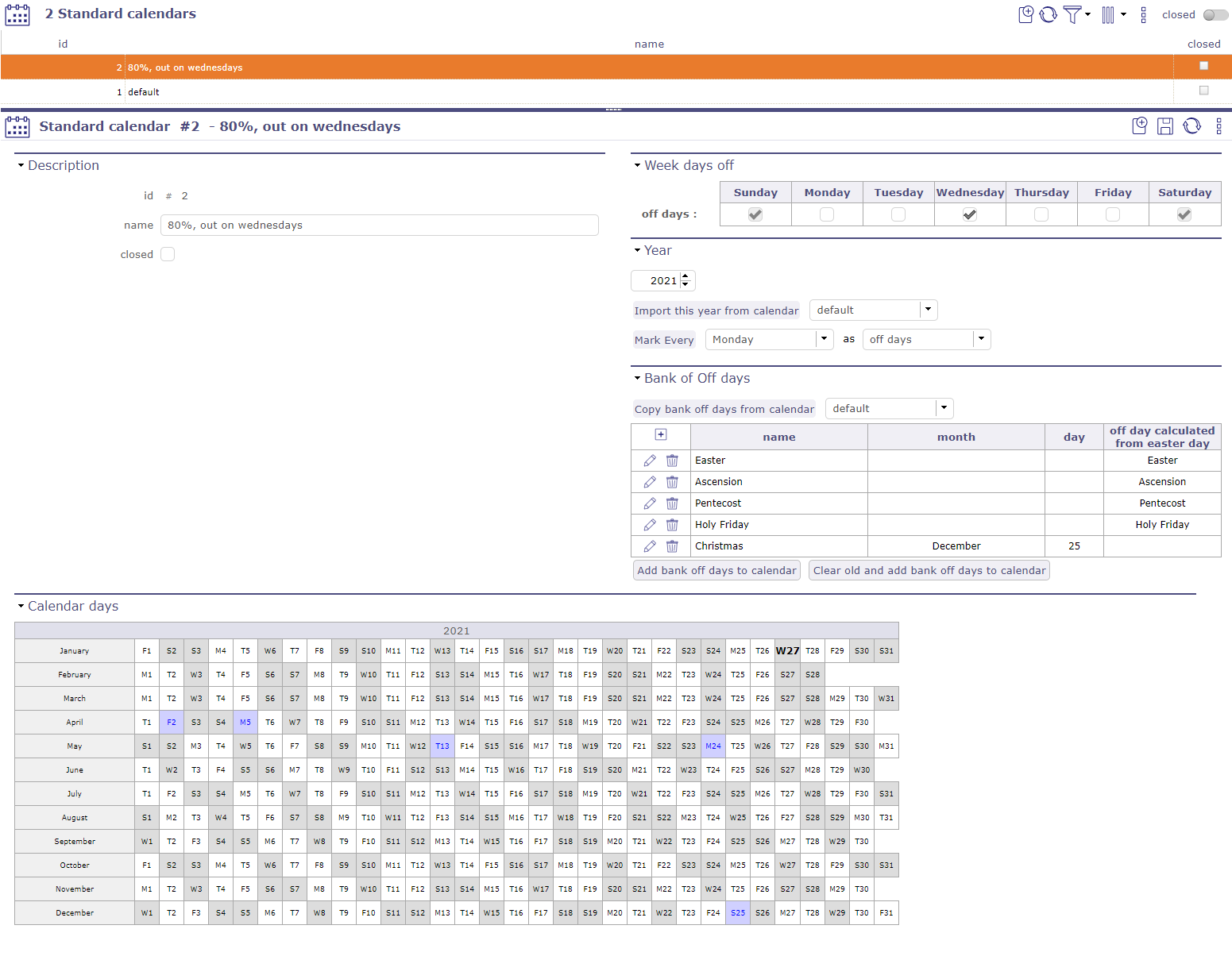Click the new calendar icon in top list toolbar
Viewport: 1232px width, 960px height.
(1025, 14)
